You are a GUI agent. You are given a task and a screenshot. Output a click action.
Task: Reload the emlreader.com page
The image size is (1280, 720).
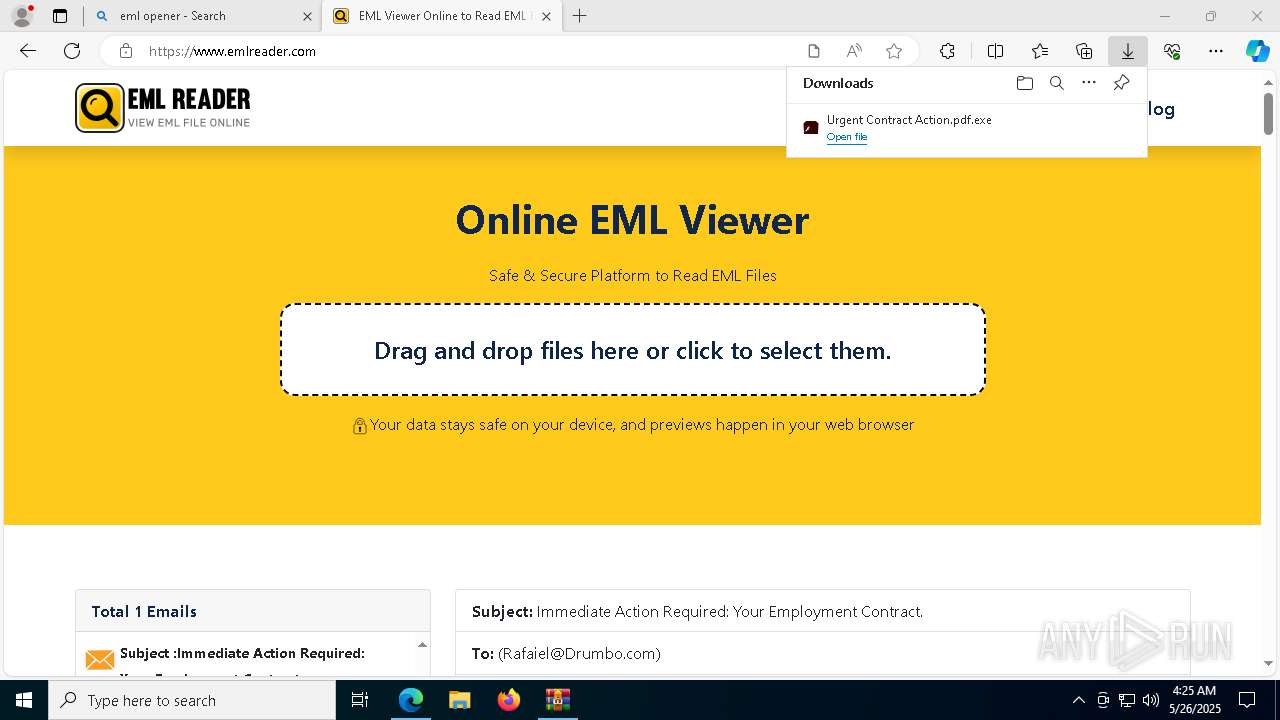point(72,51)
